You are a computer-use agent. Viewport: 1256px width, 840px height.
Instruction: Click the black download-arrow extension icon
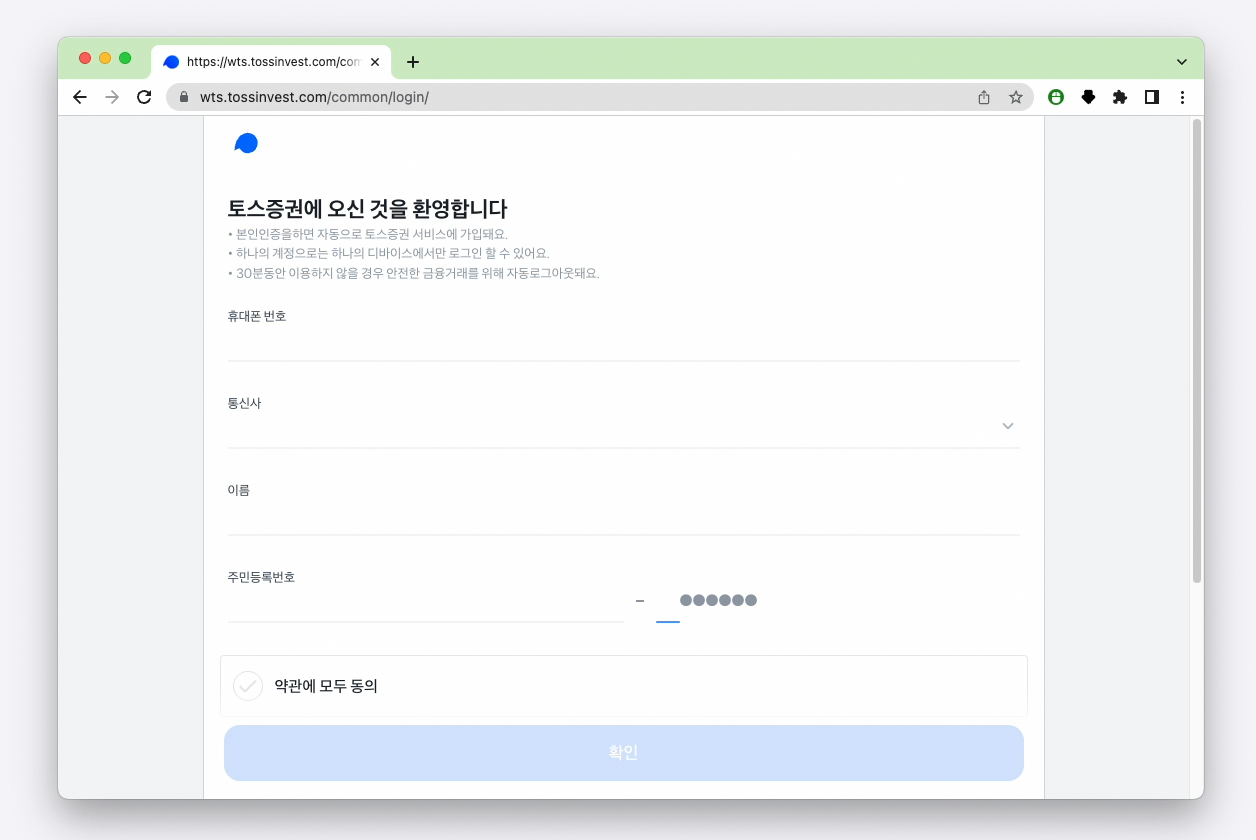pyautogui.click(x=1088, y=97)
